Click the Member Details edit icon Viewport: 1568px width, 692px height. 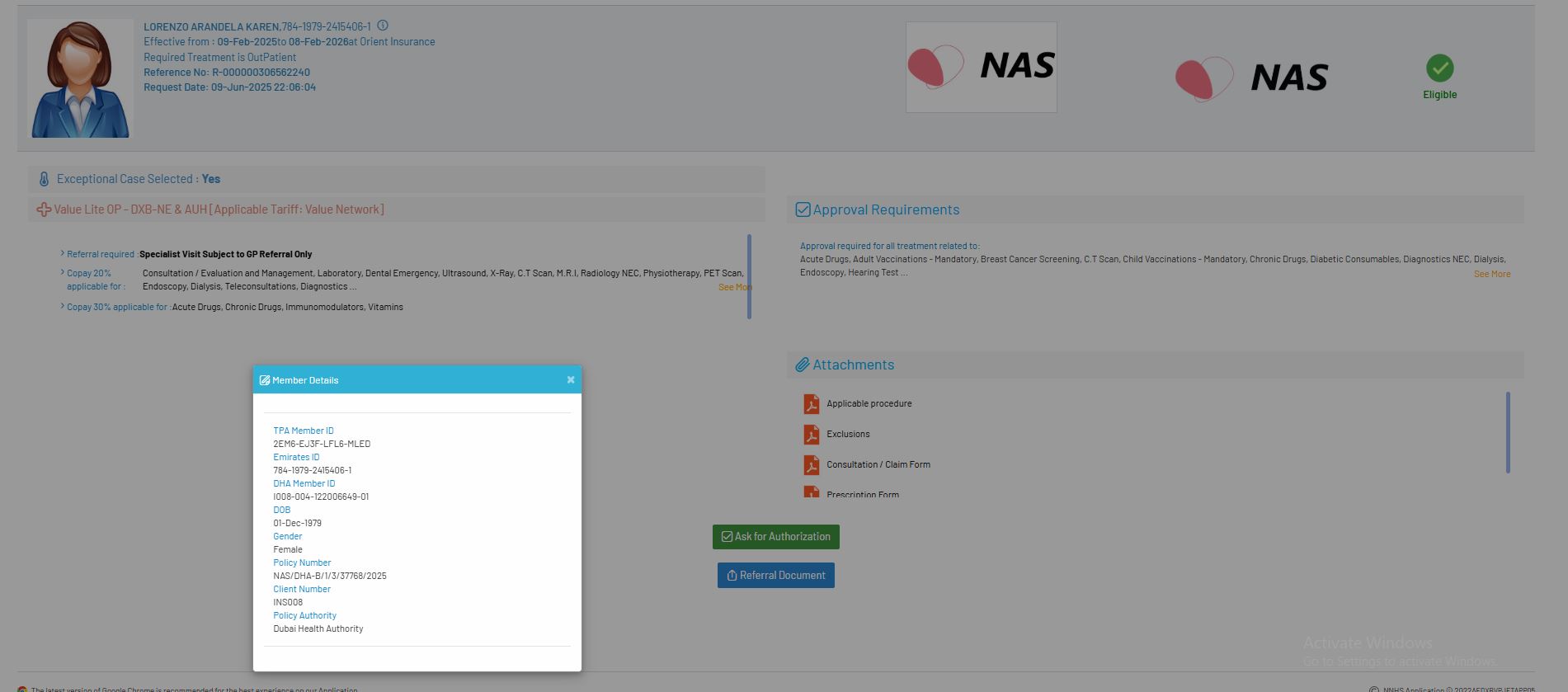click(265, 380)
